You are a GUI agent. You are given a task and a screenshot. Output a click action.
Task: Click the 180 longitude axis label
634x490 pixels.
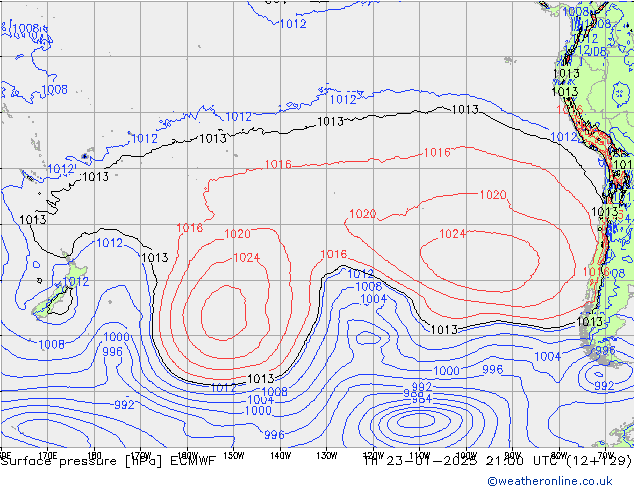(x=94, y=455)
